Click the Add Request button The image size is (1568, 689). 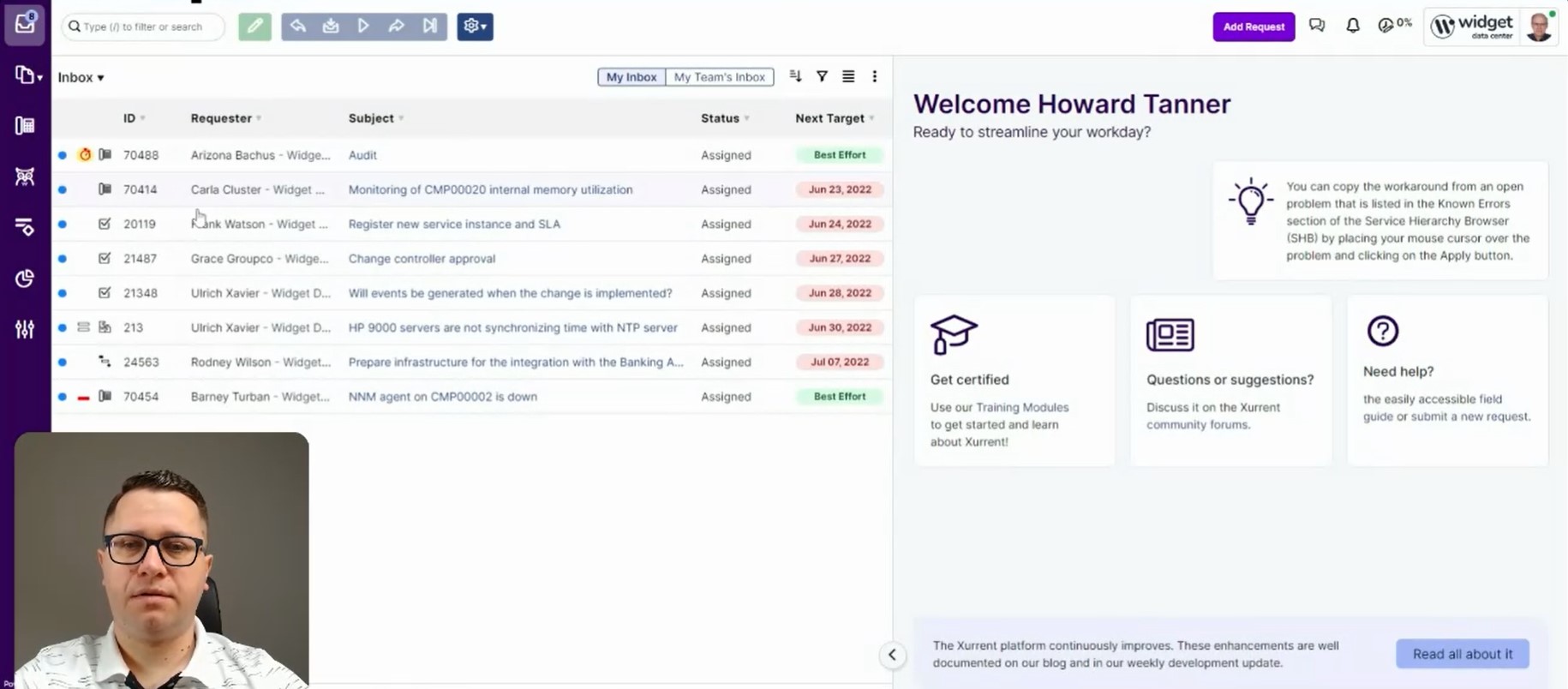click(1253, 27)
